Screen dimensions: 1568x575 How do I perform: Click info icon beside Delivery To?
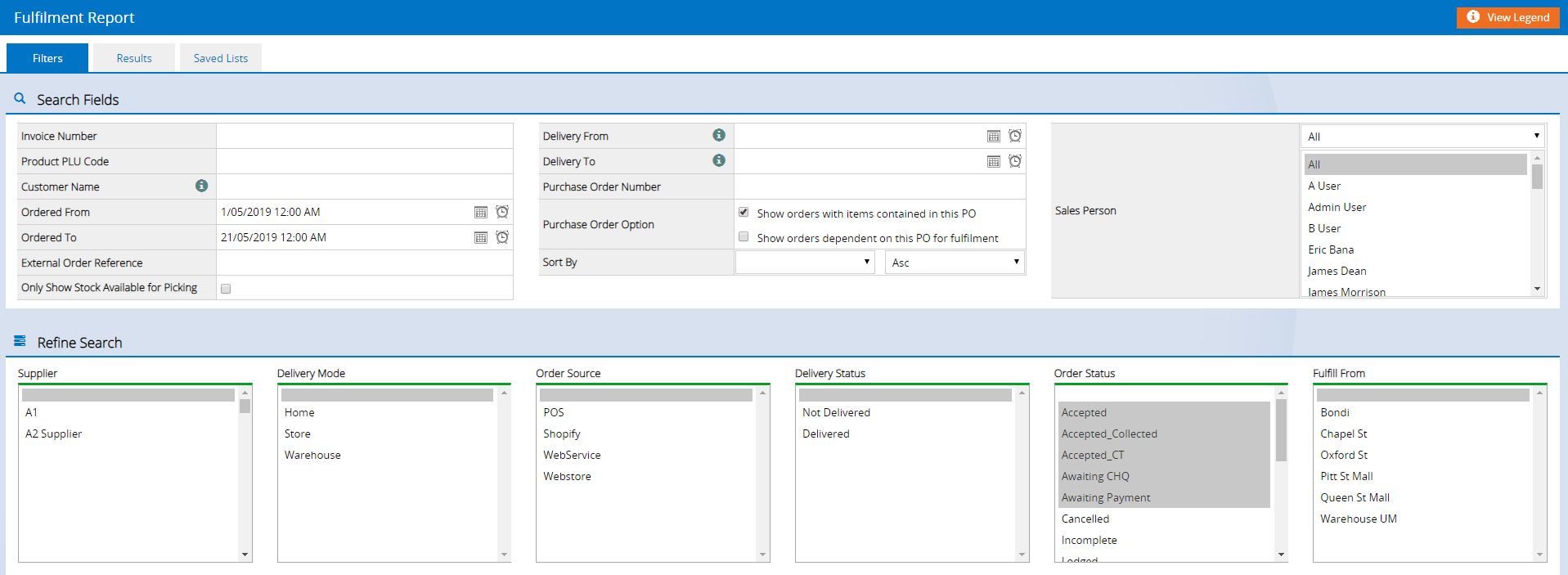click(719, 160)
